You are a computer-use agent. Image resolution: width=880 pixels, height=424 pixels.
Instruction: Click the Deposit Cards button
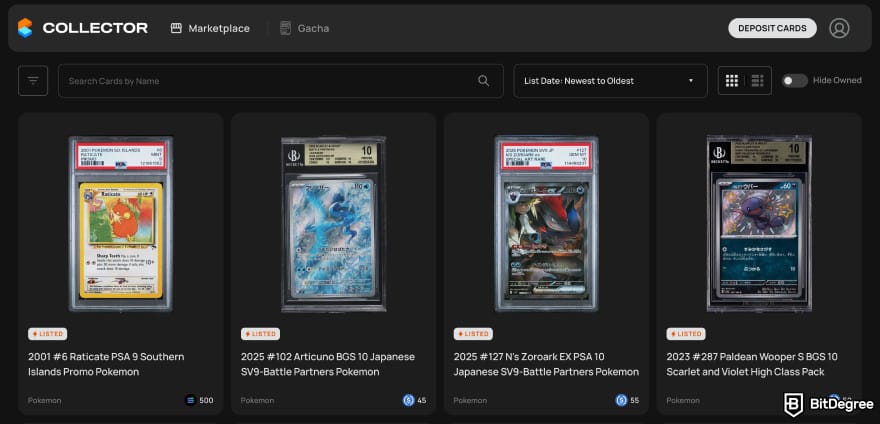click(x=772, y=28)
